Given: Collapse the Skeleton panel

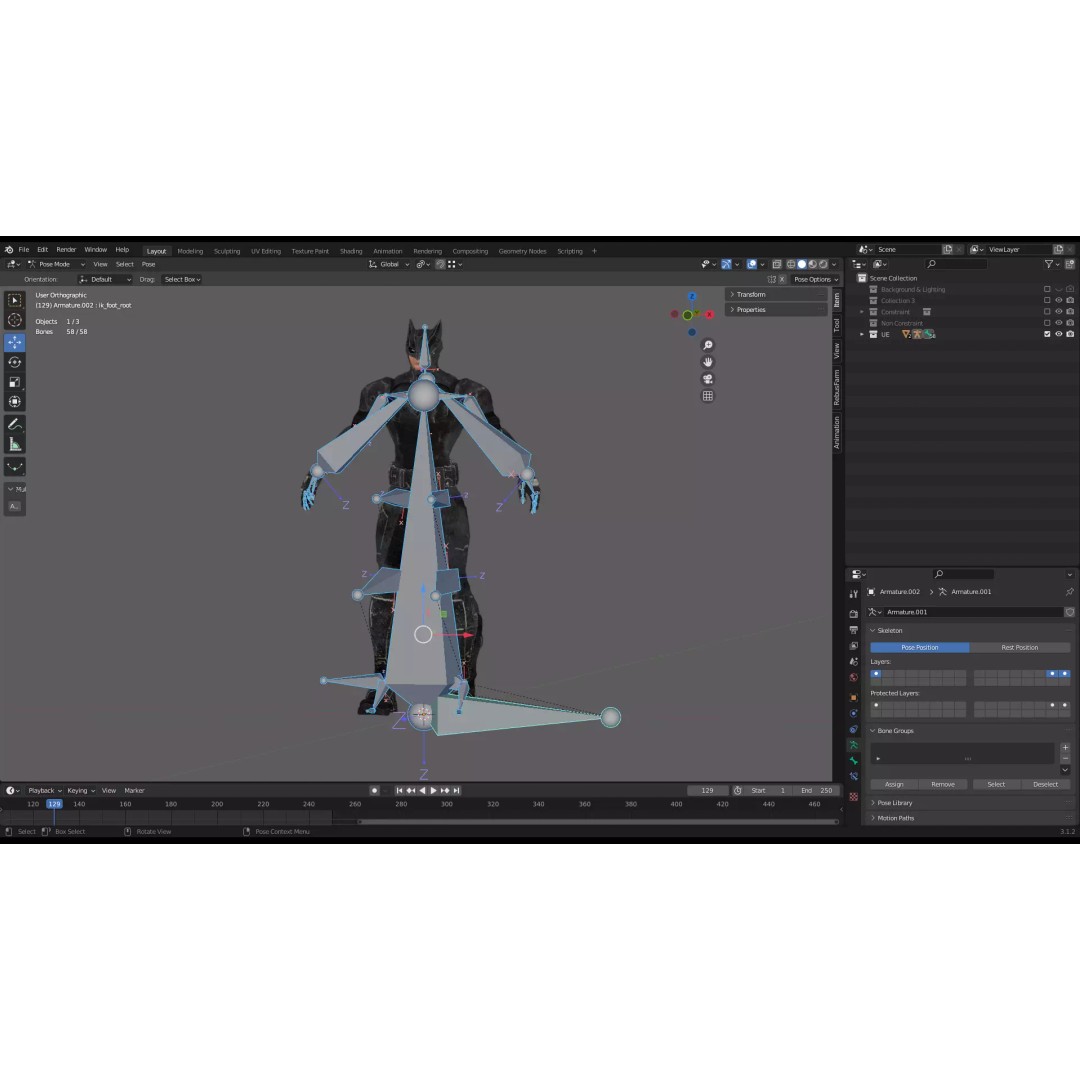Looking at the screenshot, I should pyautogui.click(x=889, y=631).
